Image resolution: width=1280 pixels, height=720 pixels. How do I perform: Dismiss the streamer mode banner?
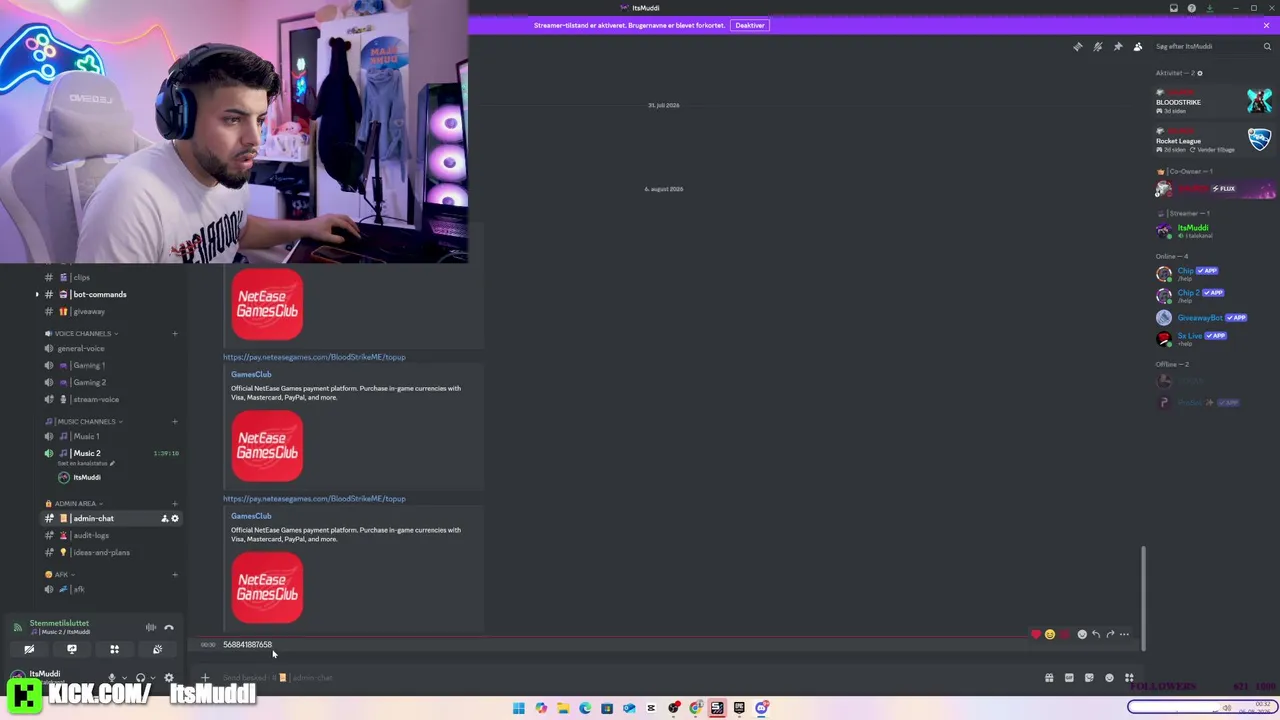tap(1266, 25)
